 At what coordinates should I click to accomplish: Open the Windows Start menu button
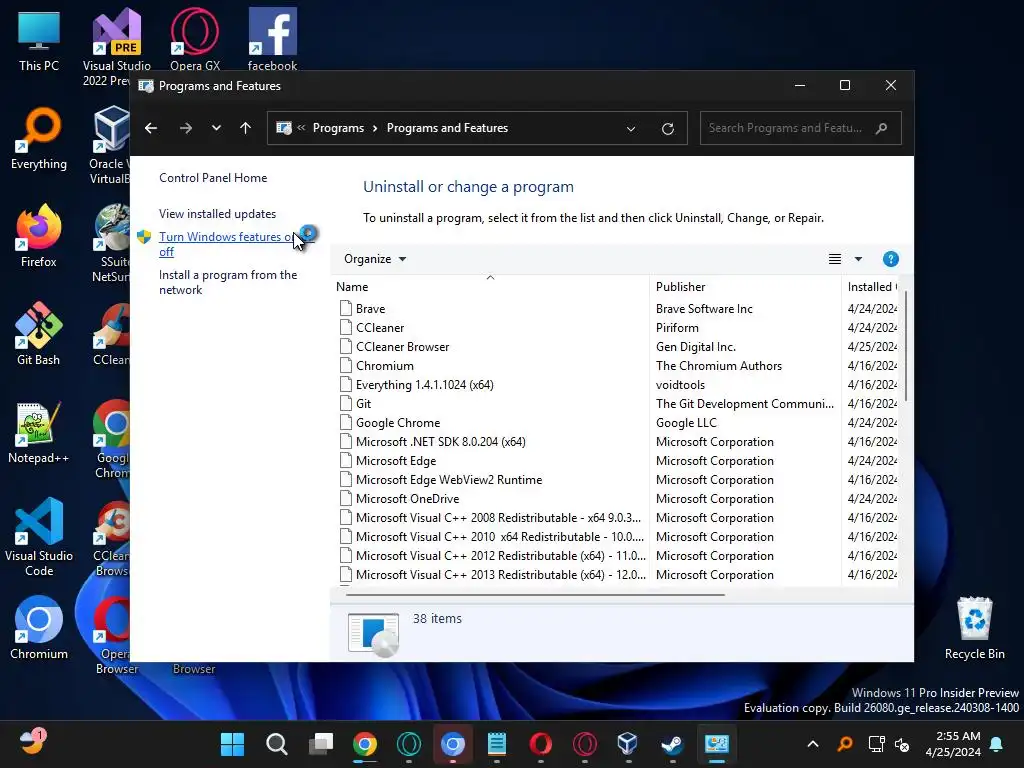pos(232,744)
